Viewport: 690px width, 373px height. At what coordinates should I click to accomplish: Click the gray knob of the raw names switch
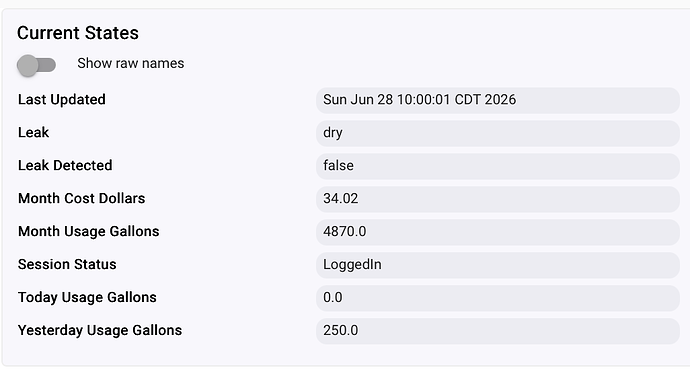click(x=28, y=66)
